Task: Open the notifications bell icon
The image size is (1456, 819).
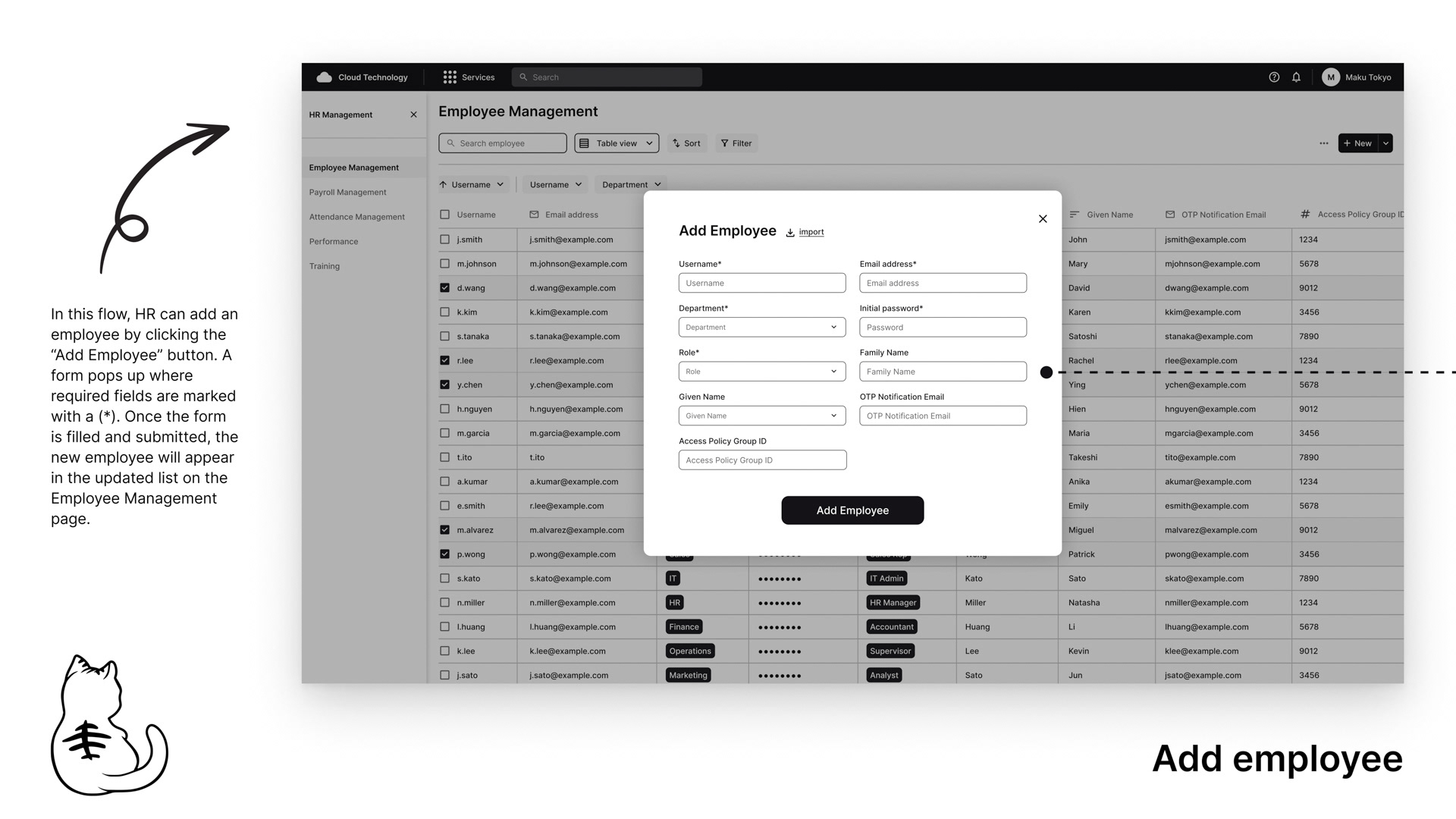Action: tap(1296, 77)
